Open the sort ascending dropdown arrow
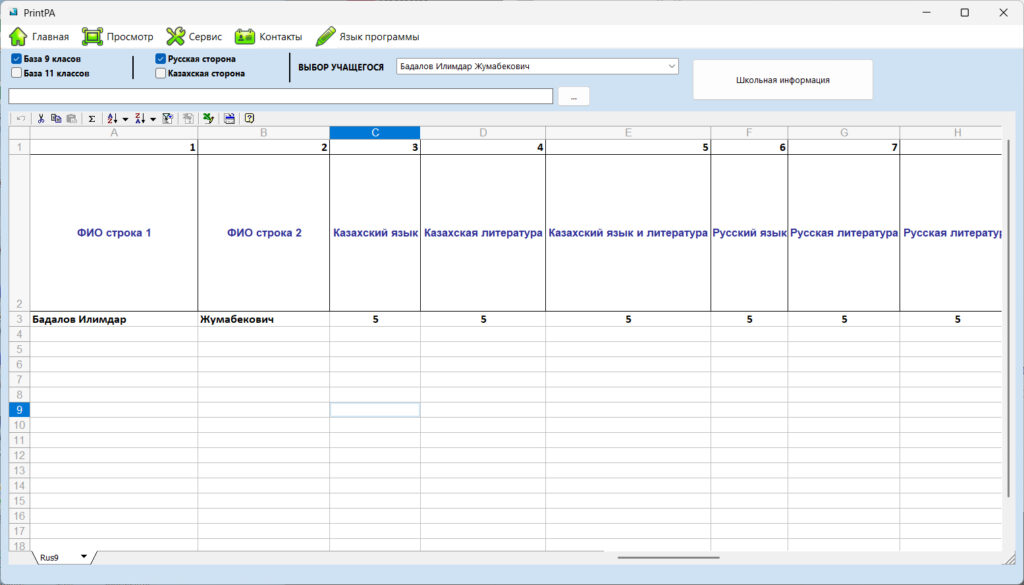 125,119
